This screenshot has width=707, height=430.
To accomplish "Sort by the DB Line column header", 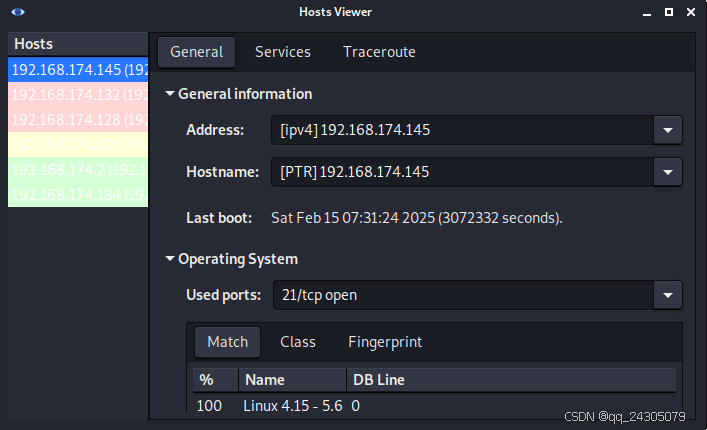I will (511, 380).
